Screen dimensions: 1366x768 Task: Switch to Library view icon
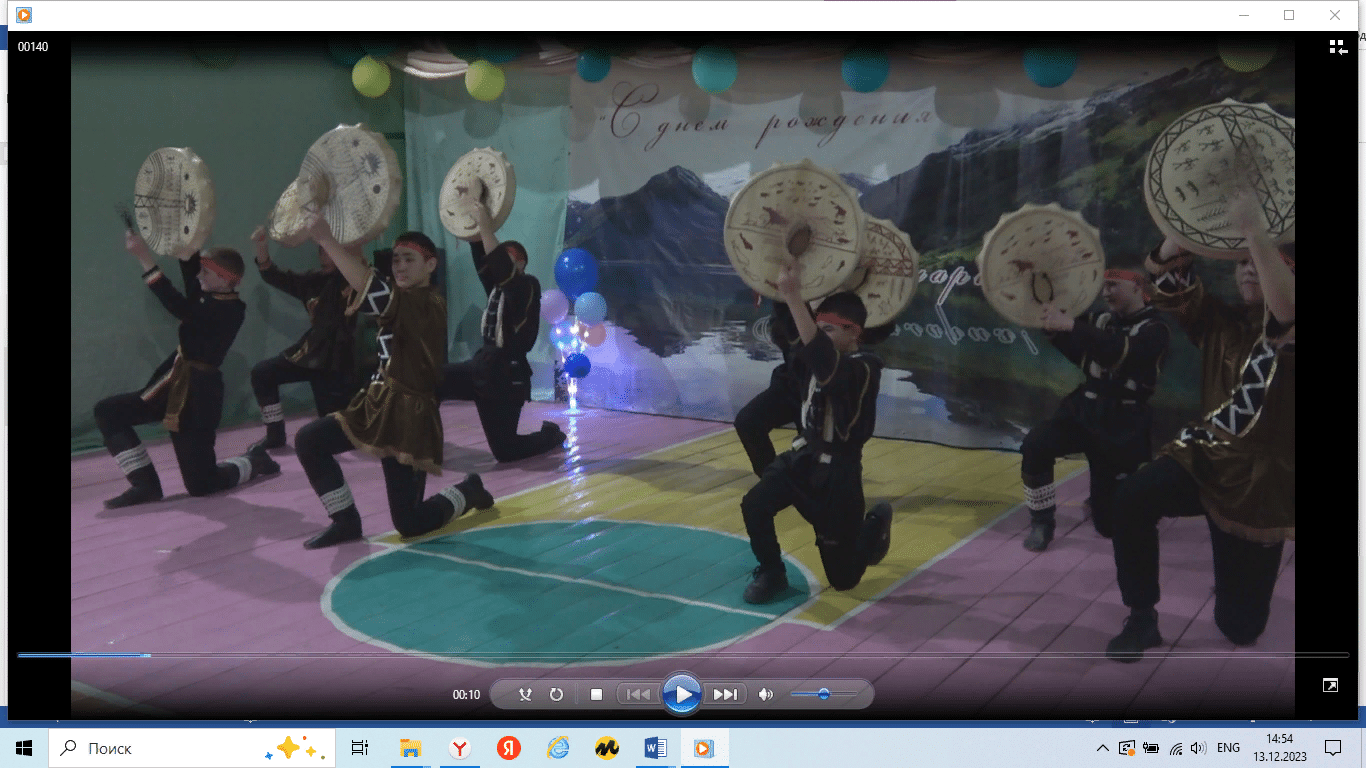[x=1338, y=47]
